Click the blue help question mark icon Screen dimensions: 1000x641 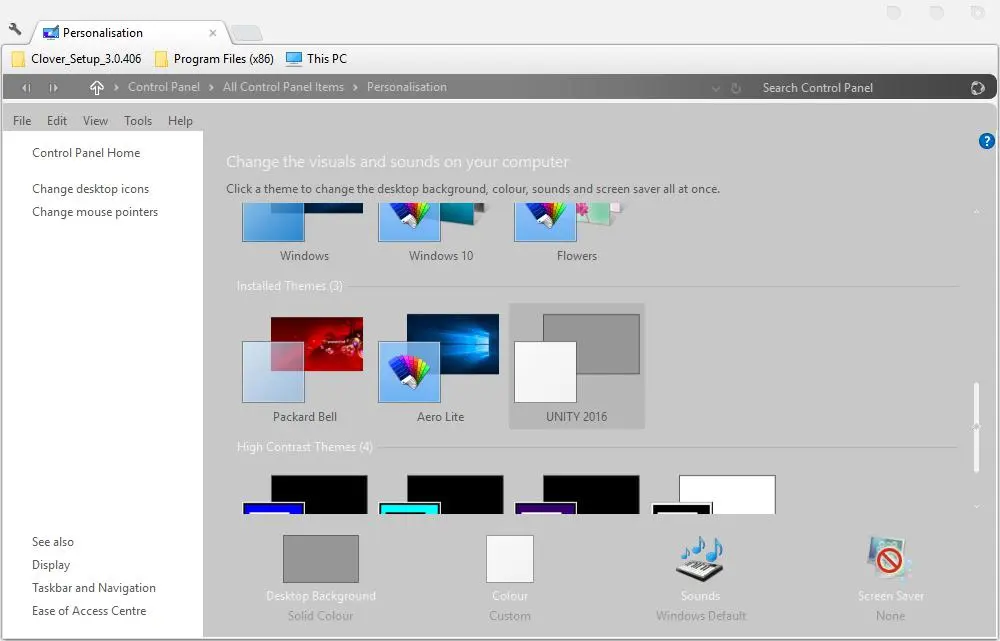986,141
